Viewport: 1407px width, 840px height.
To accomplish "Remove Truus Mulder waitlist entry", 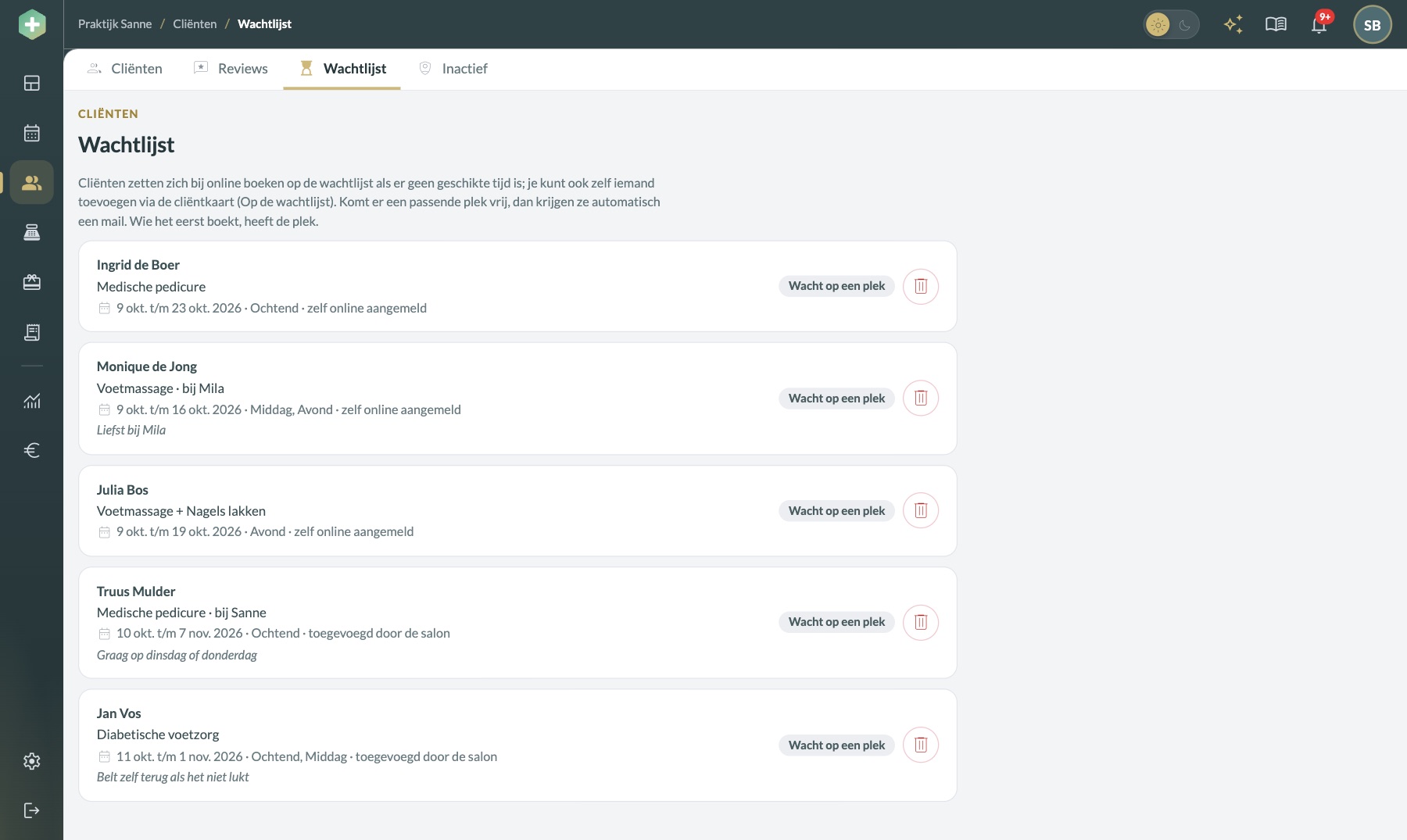I will 921,622.
